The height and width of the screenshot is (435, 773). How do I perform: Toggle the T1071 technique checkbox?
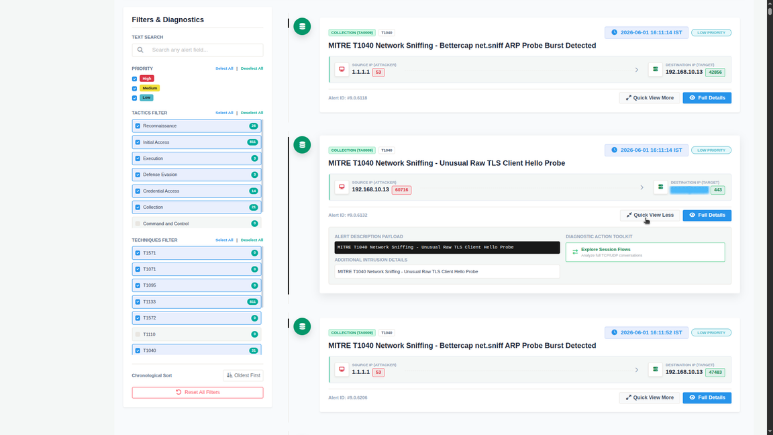pos(138,269)
